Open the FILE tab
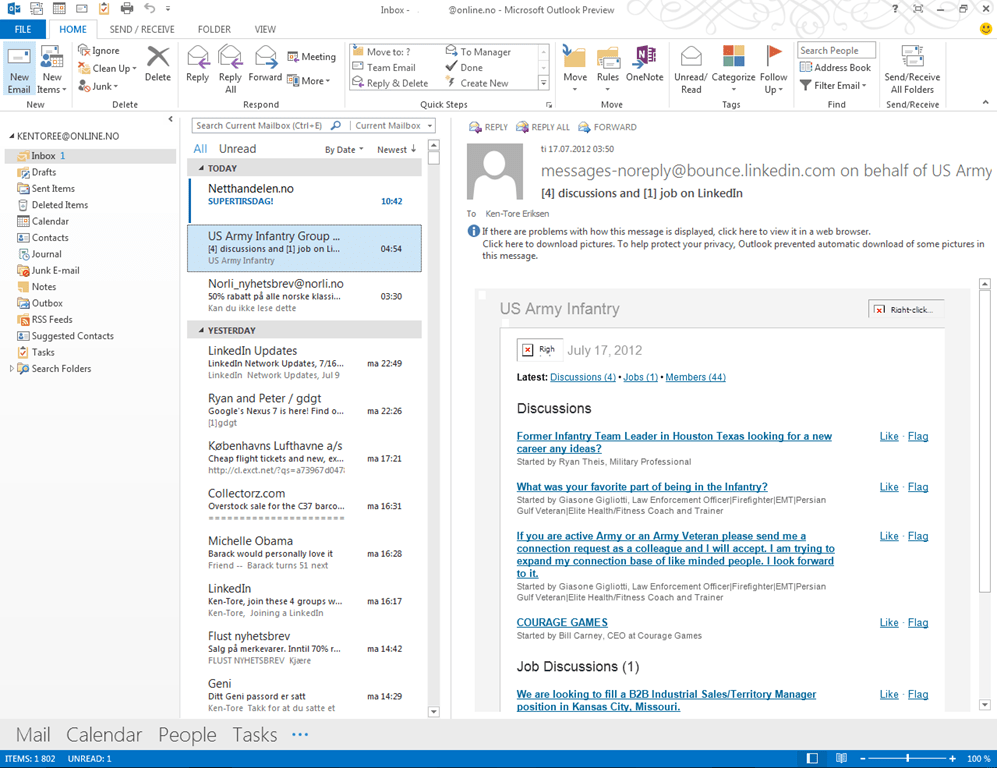Screen dimensions: 997x768 pyautogui.click(x=23, y=29)
